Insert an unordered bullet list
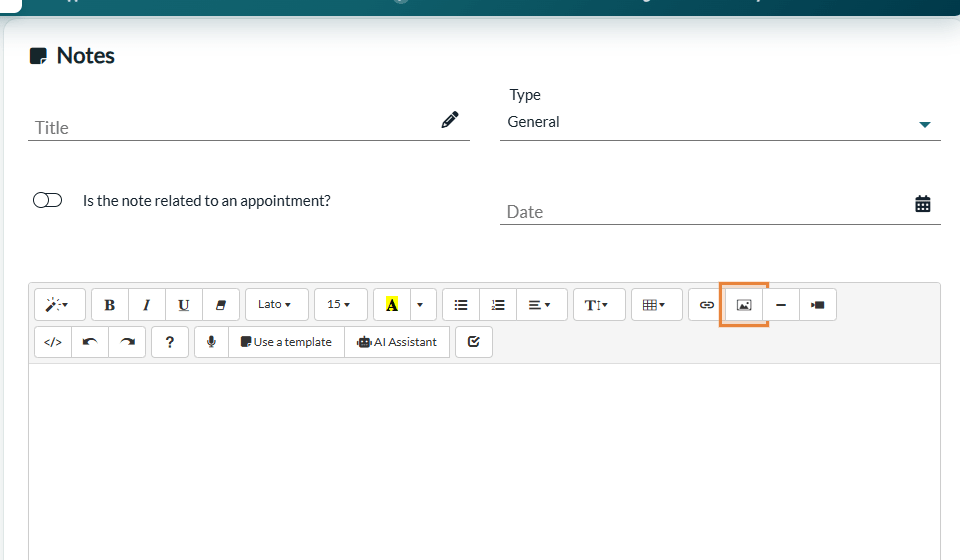Screen dimensions: 960x560 click(x=461, y=305)
